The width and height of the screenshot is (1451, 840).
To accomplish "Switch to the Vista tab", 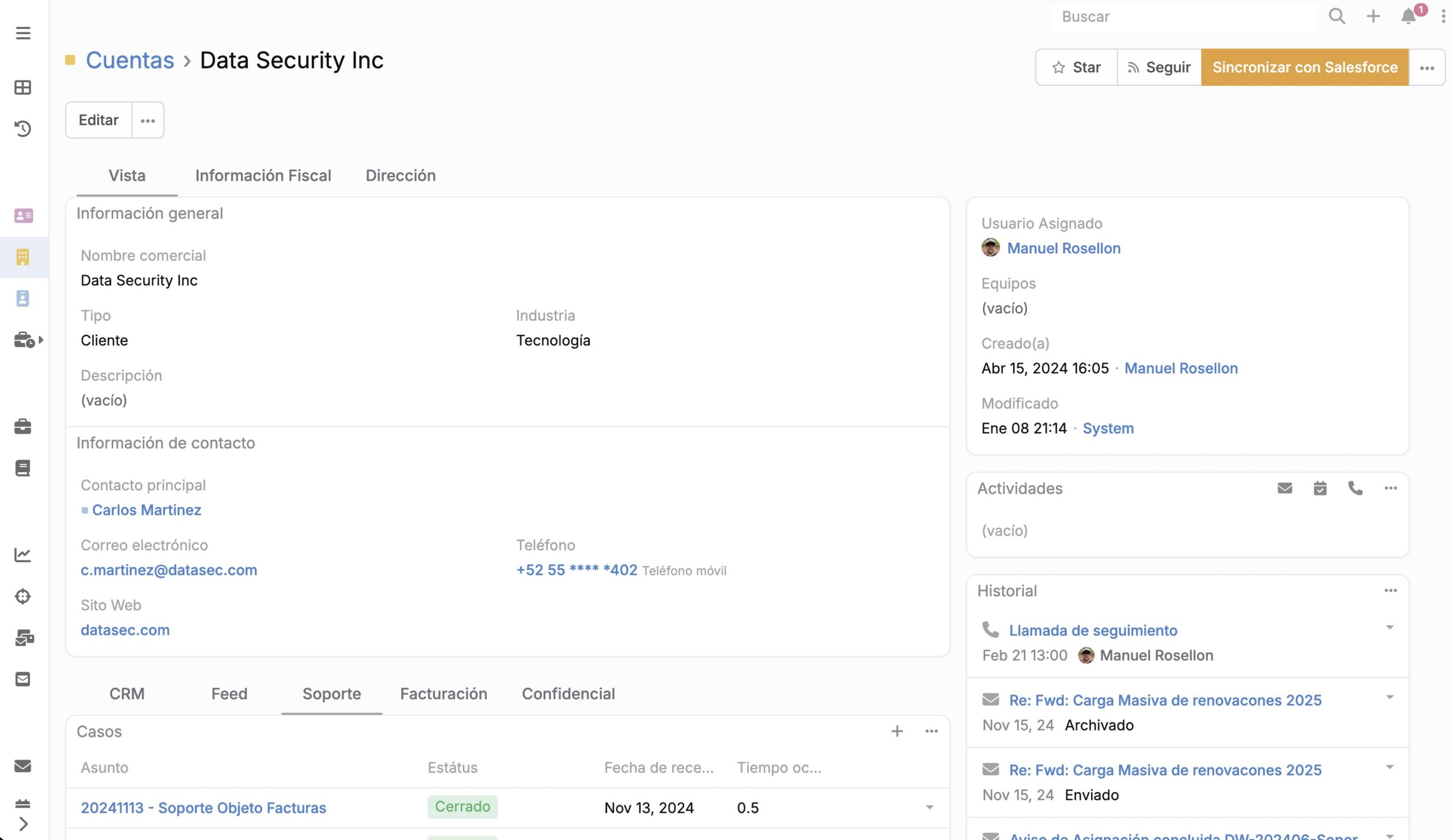I will [128, 176].
